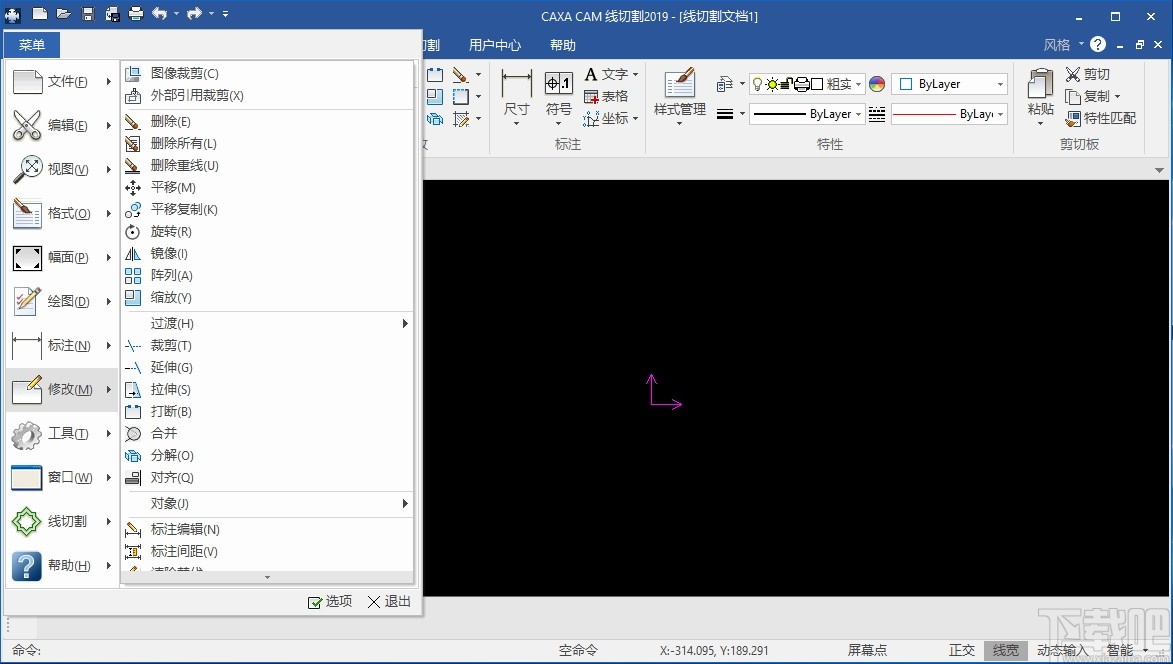Choose Scale 缩放(Y)
Viewport: 1173px width, 664px height.
click(x=267, y=298)
